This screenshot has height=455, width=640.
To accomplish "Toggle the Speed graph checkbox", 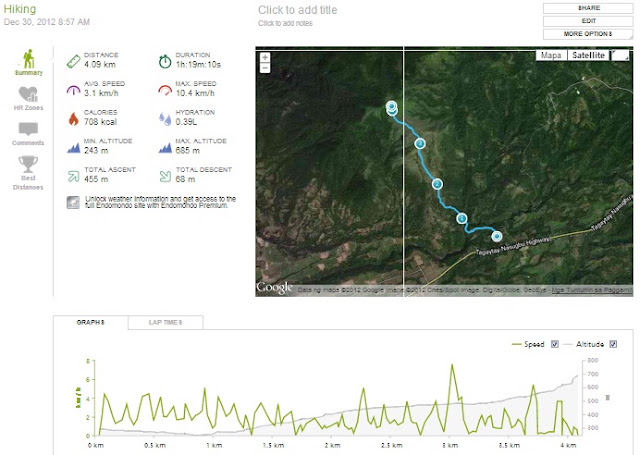I will [555, 344].
